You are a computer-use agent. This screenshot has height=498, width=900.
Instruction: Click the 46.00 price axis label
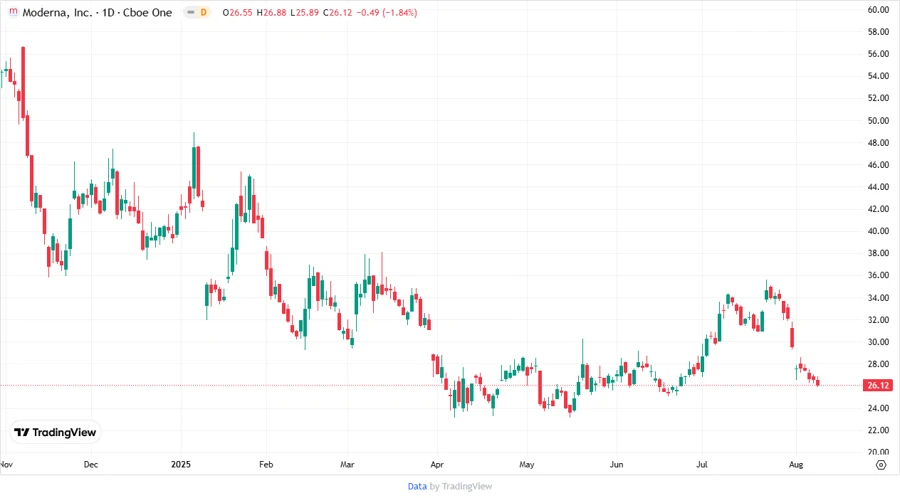(x=878, y=165)
